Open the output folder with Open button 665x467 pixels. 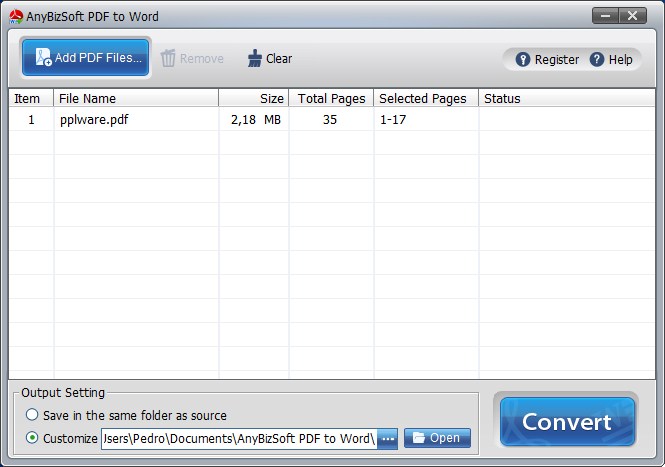pyautogui.click(x=437, y=438)
